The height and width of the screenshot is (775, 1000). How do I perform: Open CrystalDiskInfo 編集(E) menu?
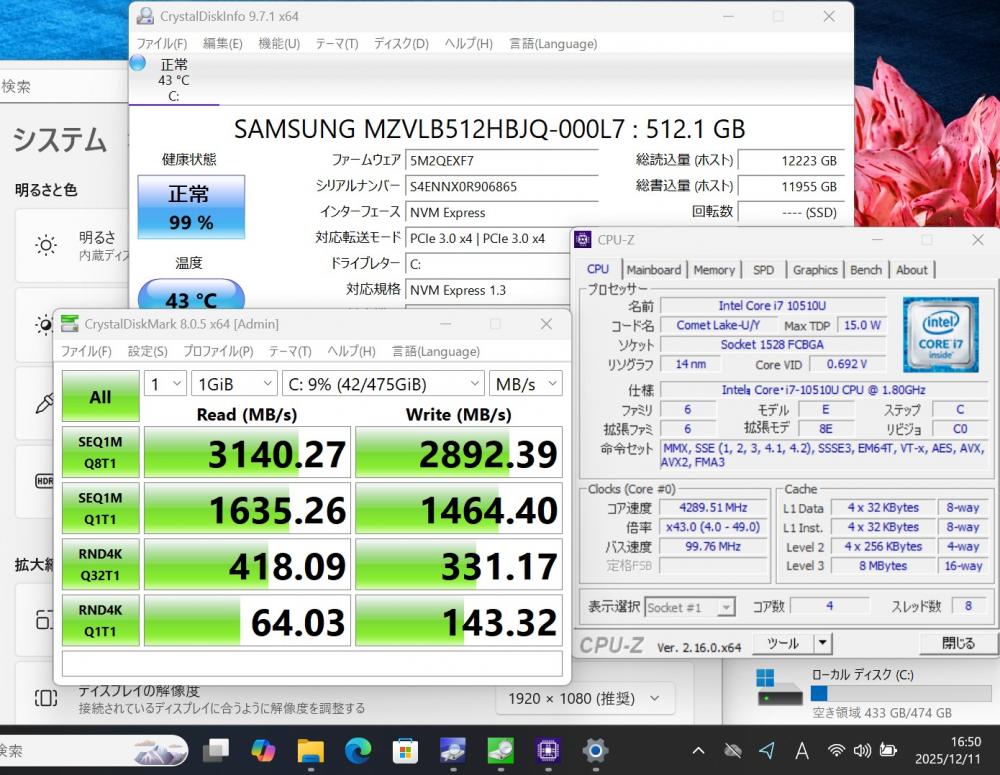pos(223,43)
